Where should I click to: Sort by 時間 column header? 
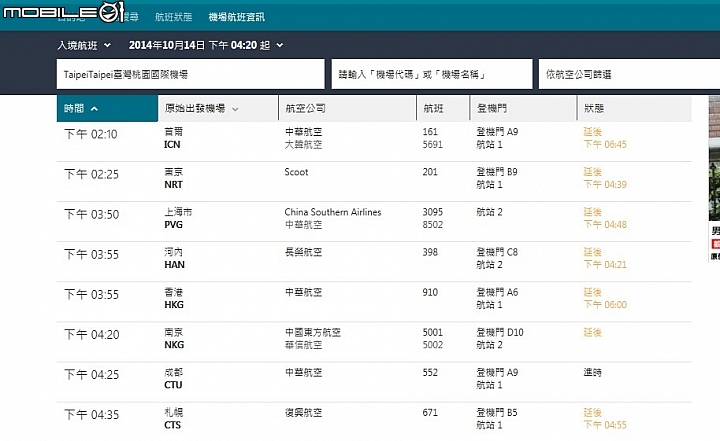click(x=107, y=108)
